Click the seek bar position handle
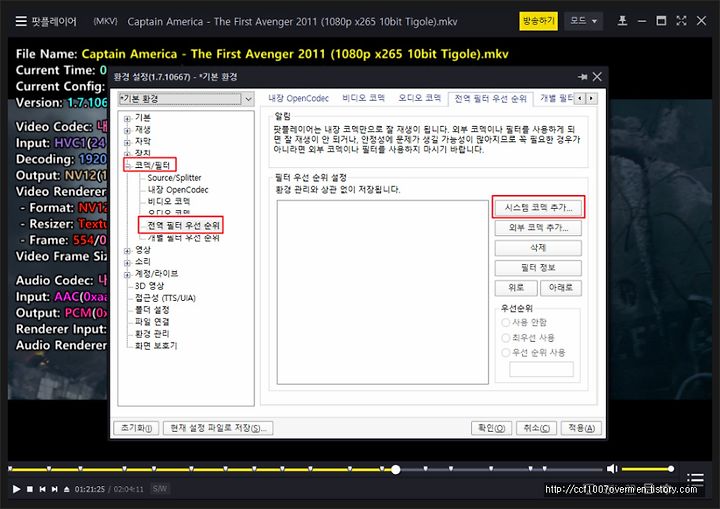Screen dimensions: 720x509 [x=395, y=469]
